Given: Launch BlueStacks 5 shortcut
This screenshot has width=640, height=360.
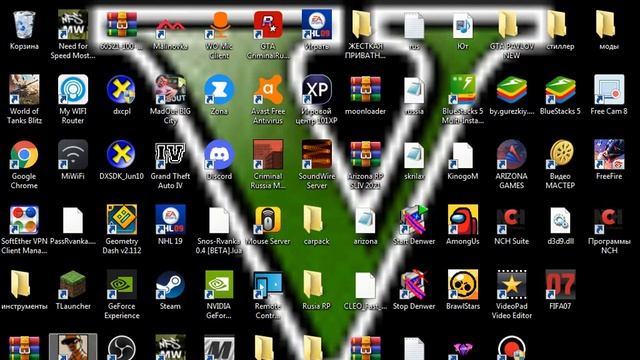Looking at the screenshot, I should pos(560,90).
